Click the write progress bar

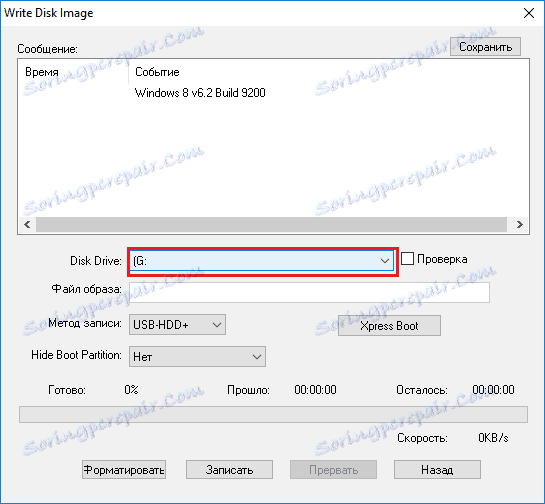point(273,414)
